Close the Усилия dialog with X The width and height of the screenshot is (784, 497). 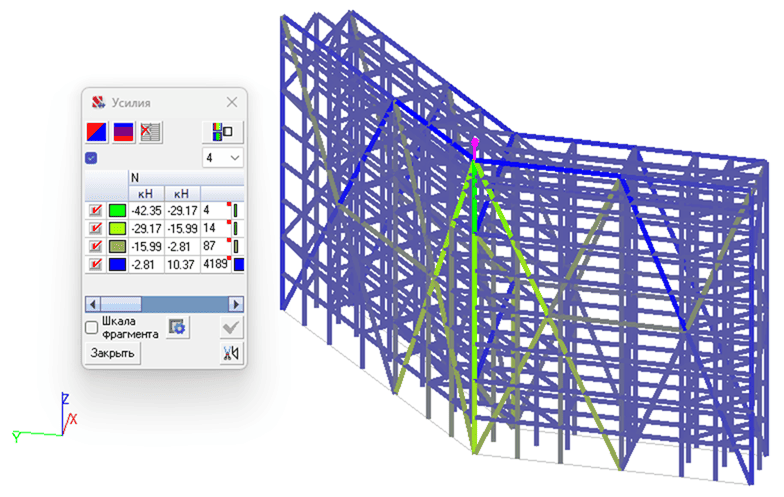click(232, 102)
